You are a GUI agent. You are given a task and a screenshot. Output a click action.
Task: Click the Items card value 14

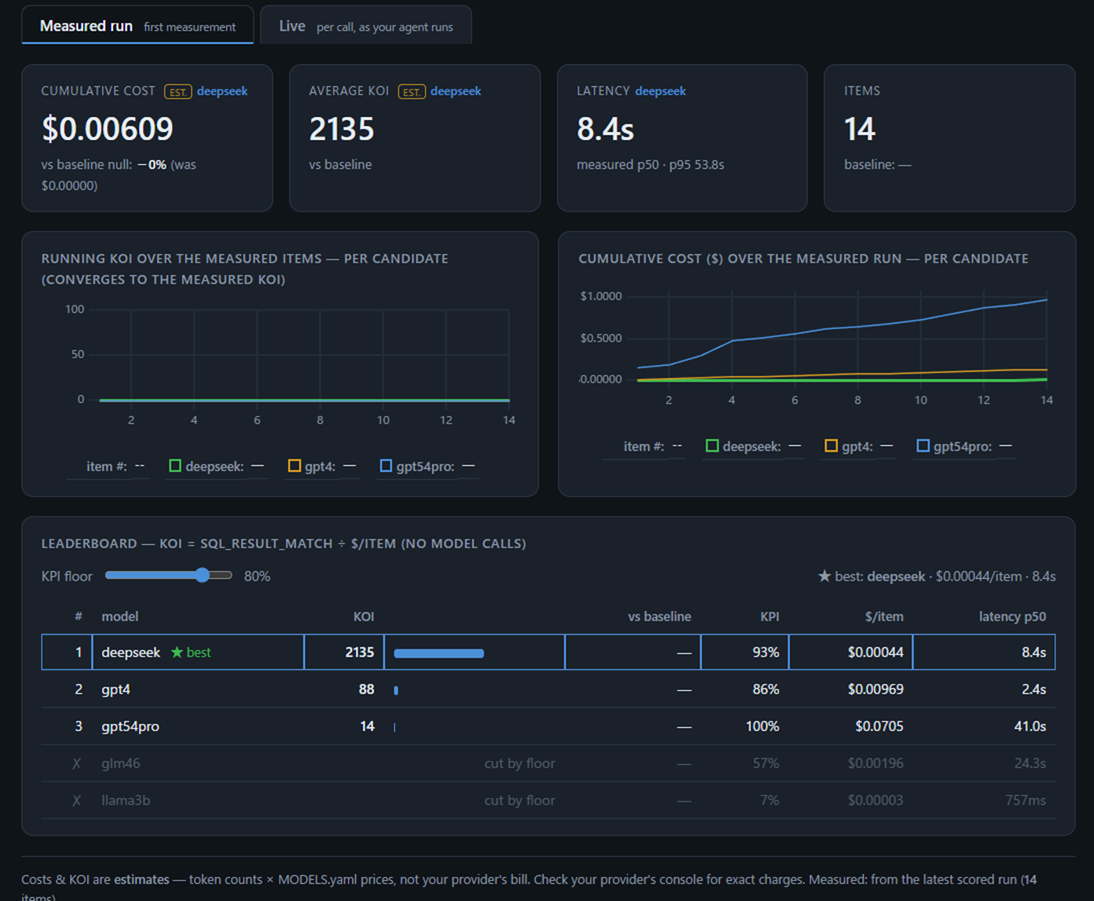[860, 128]
